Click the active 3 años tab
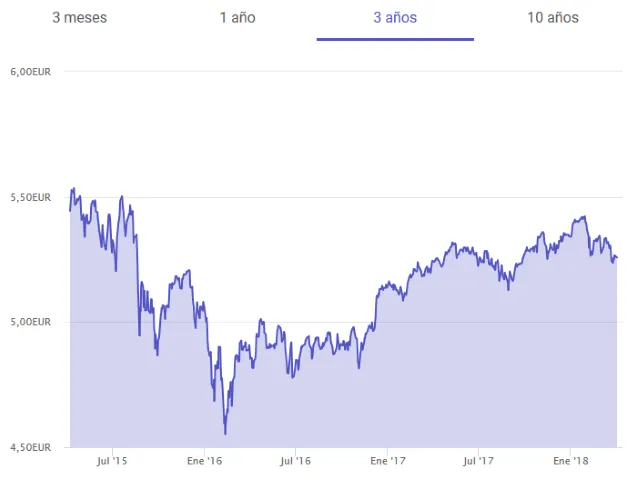 (395, 18)
